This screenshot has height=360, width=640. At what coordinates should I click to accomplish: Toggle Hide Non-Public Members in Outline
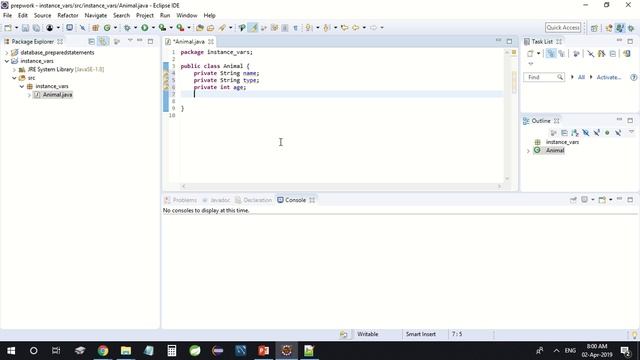(607, 133)
